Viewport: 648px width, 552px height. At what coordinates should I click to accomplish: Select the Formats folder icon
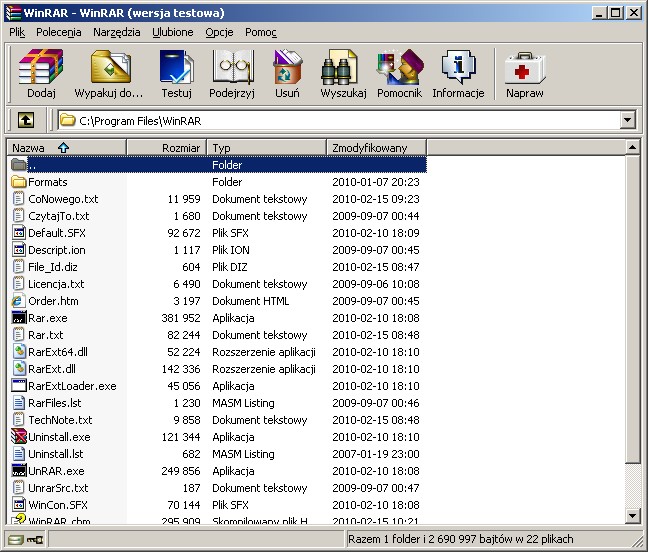click(x=19, y=182)
